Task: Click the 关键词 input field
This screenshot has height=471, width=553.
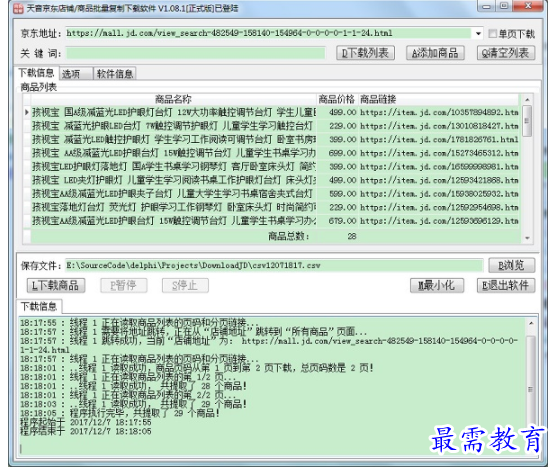Action: [x=195, y=53]
